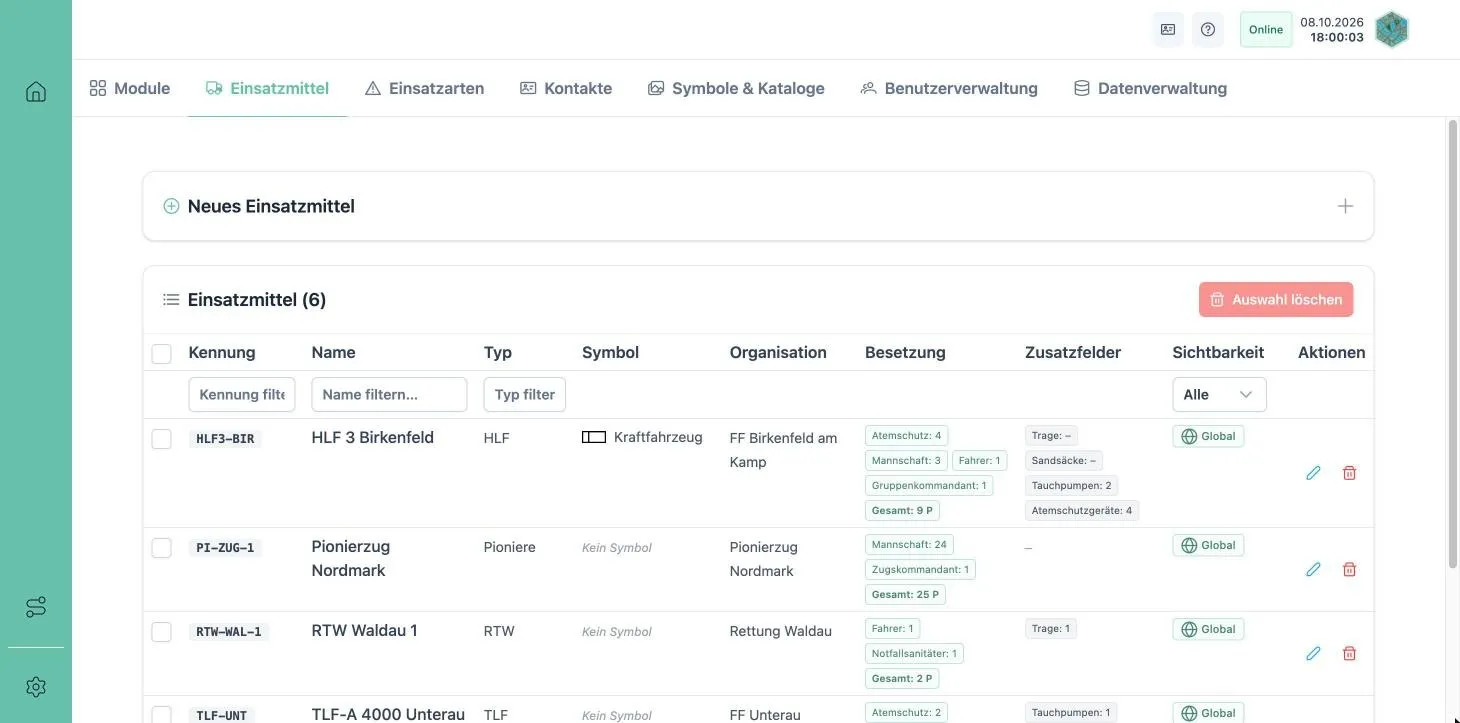Edit the HLF 3 Birkenfeld entry

1313,473
